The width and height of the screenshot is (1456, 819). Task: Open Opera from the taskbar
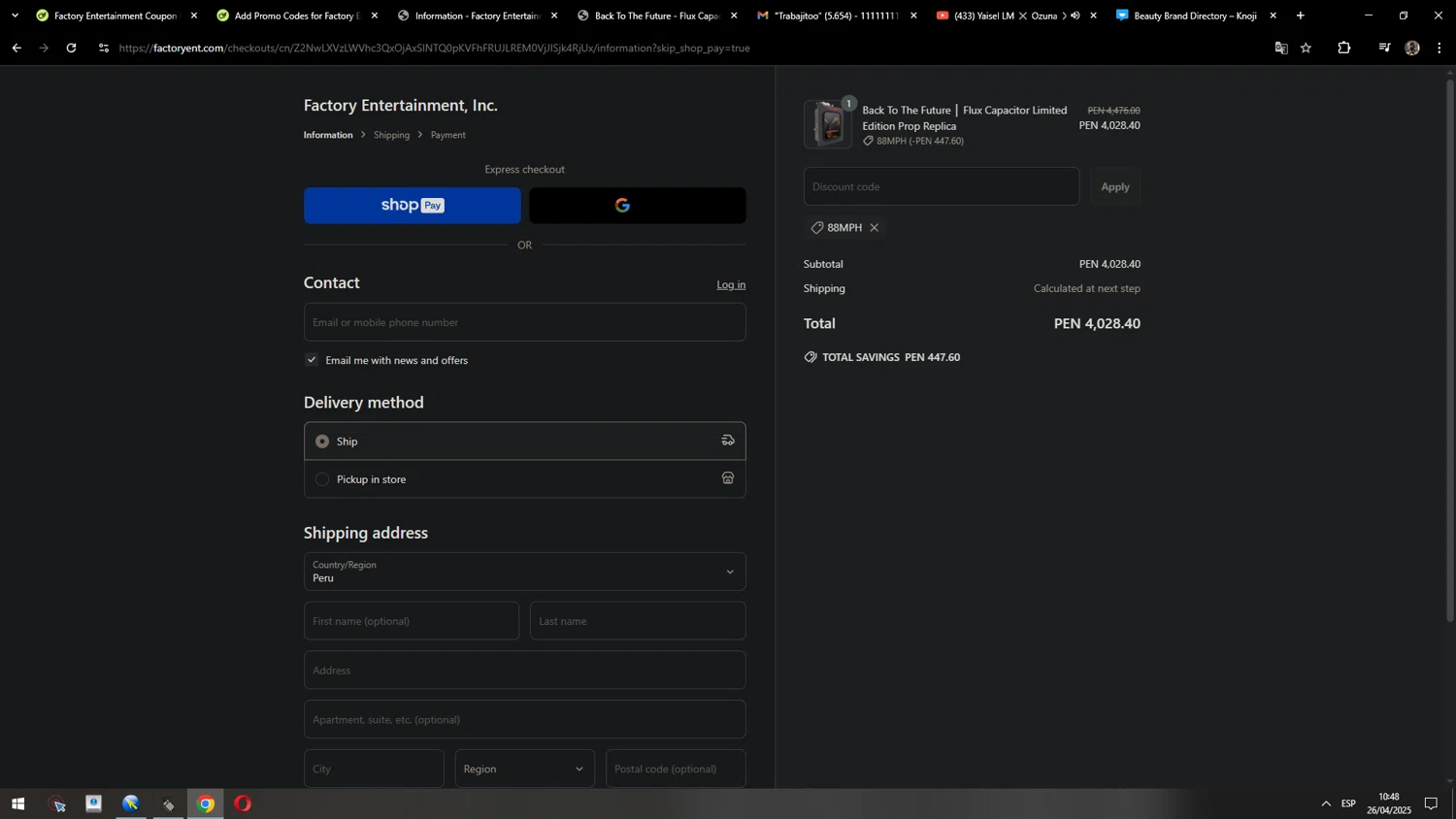tap(243, 803)
